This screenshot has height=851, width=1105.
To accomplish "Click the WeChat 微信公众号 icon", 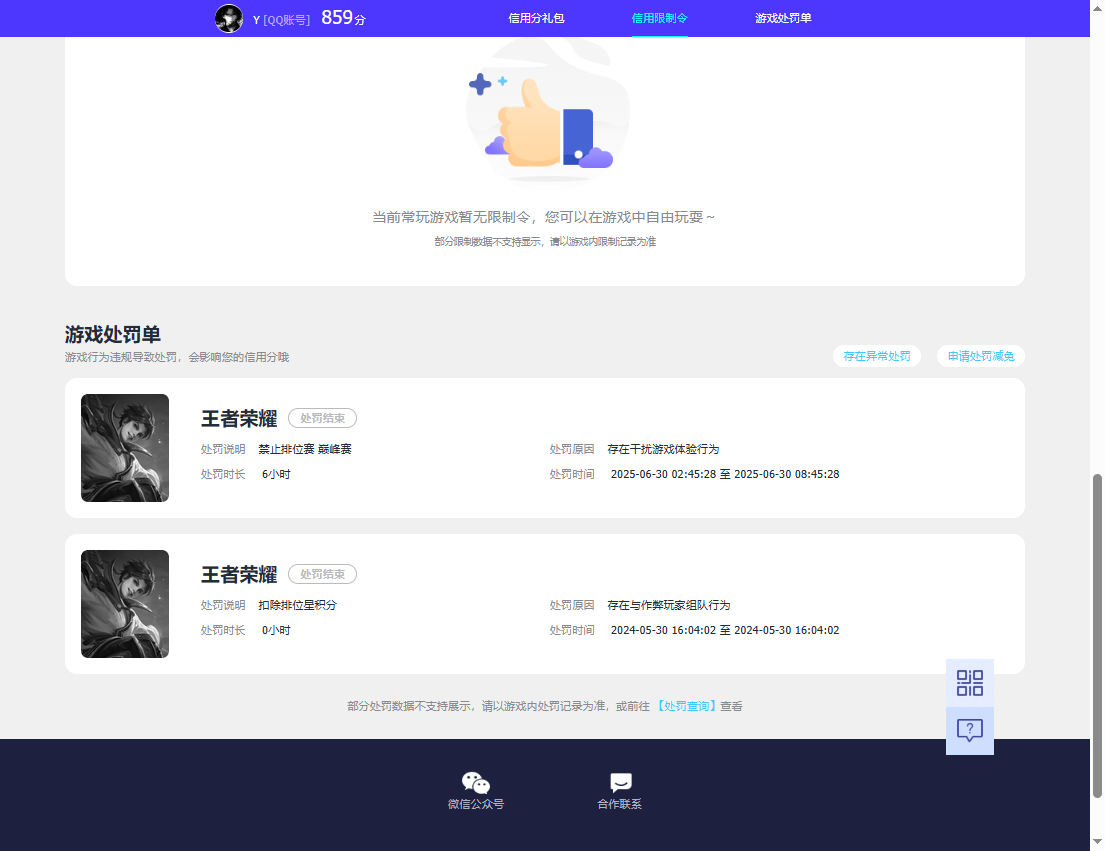I will [x=476, y=782].
